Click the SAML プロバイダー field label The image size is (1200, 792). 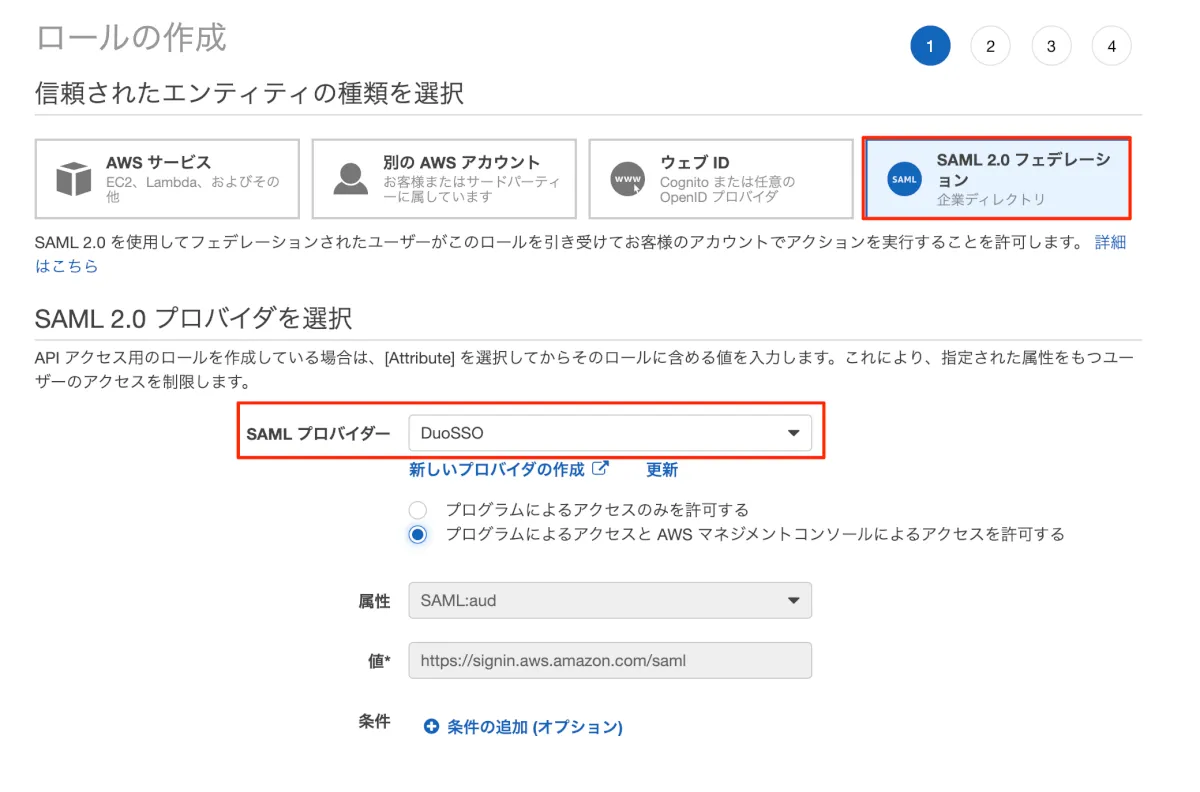[x=318, y=433]
